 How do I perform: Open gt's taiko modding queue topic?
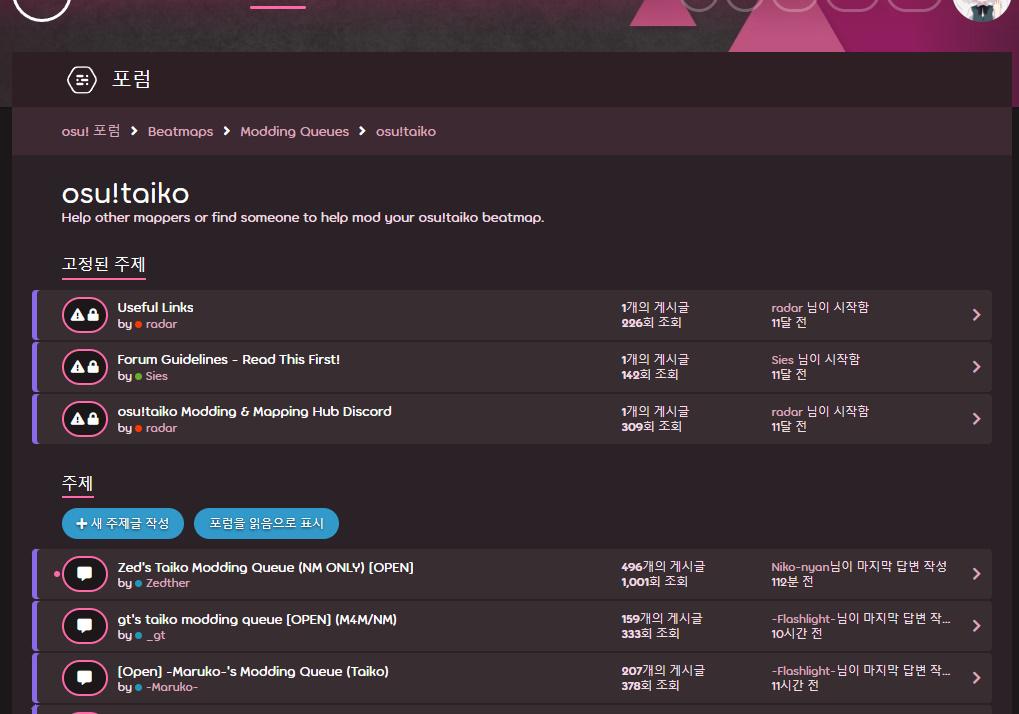(257, 619)
